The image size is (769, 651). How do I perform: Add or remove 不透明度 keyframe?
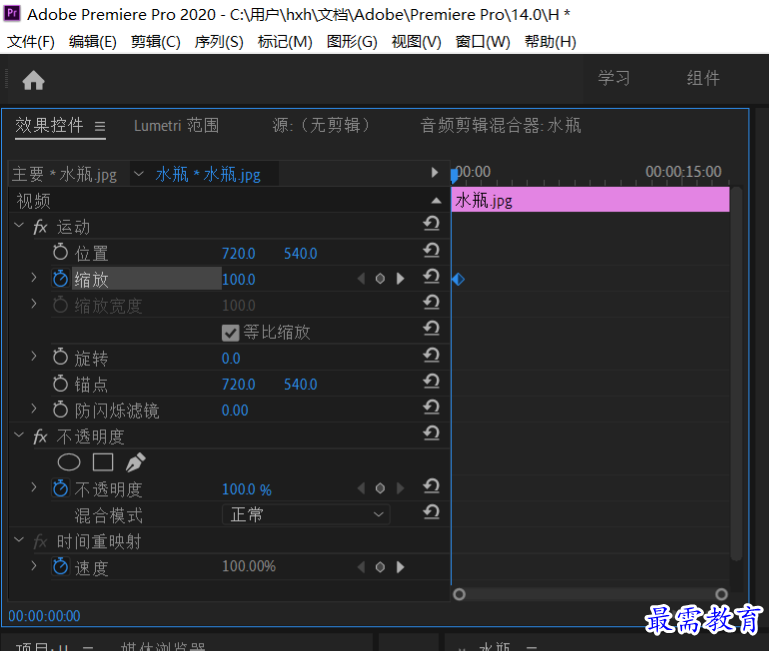[x=380, y=489]
